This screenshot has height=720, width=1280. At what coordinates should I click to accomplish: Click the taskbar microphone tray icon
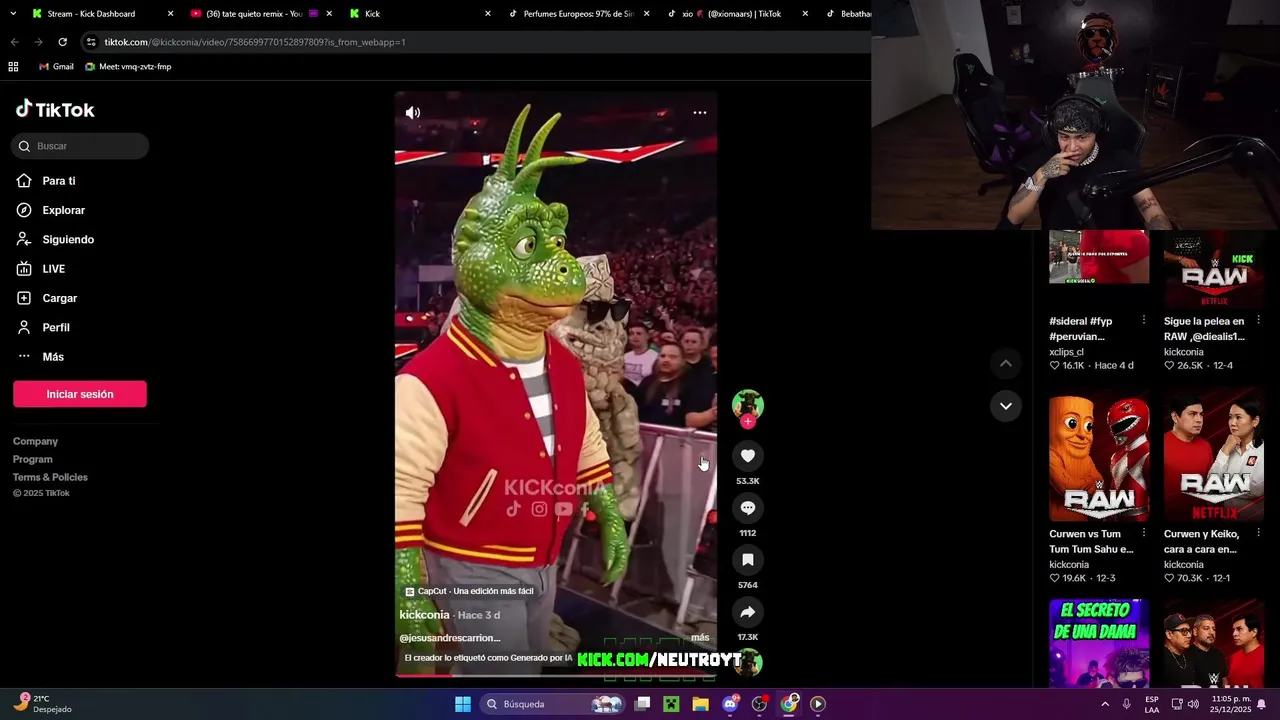coord(1127,704)
